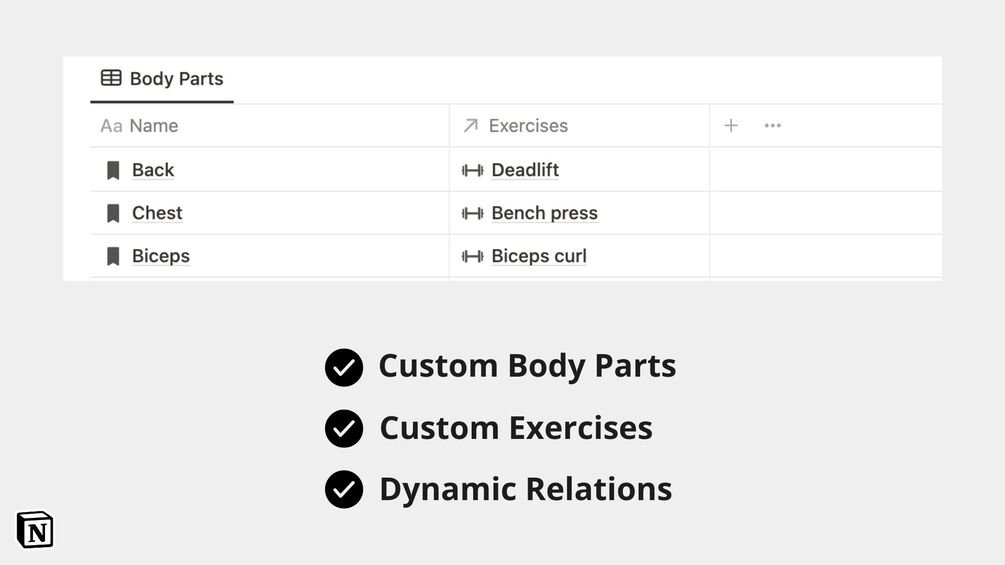Click the bookmark icon beside Back

point(113,170)
